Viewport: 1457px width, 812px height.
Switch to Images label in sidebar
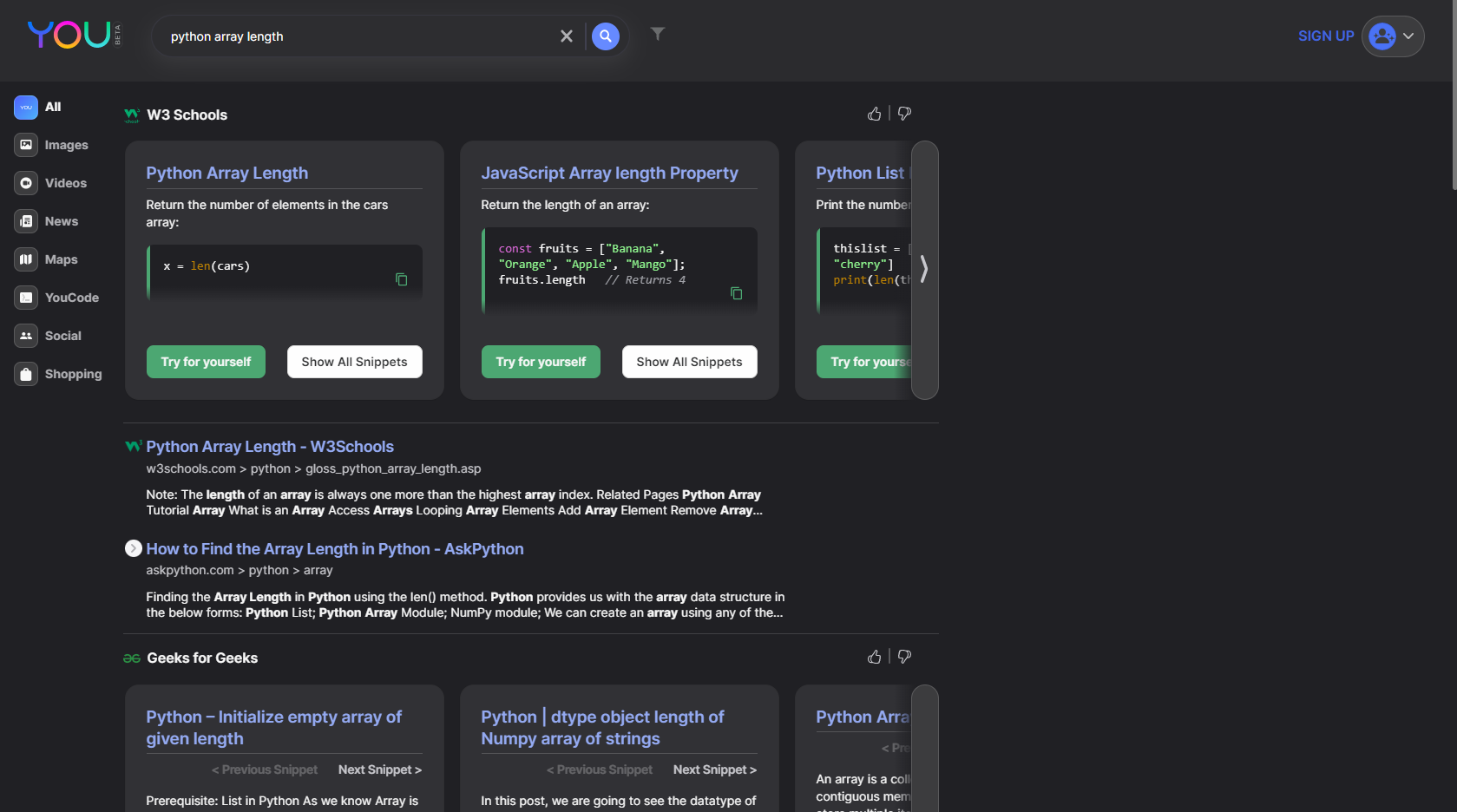coord(67,145)
